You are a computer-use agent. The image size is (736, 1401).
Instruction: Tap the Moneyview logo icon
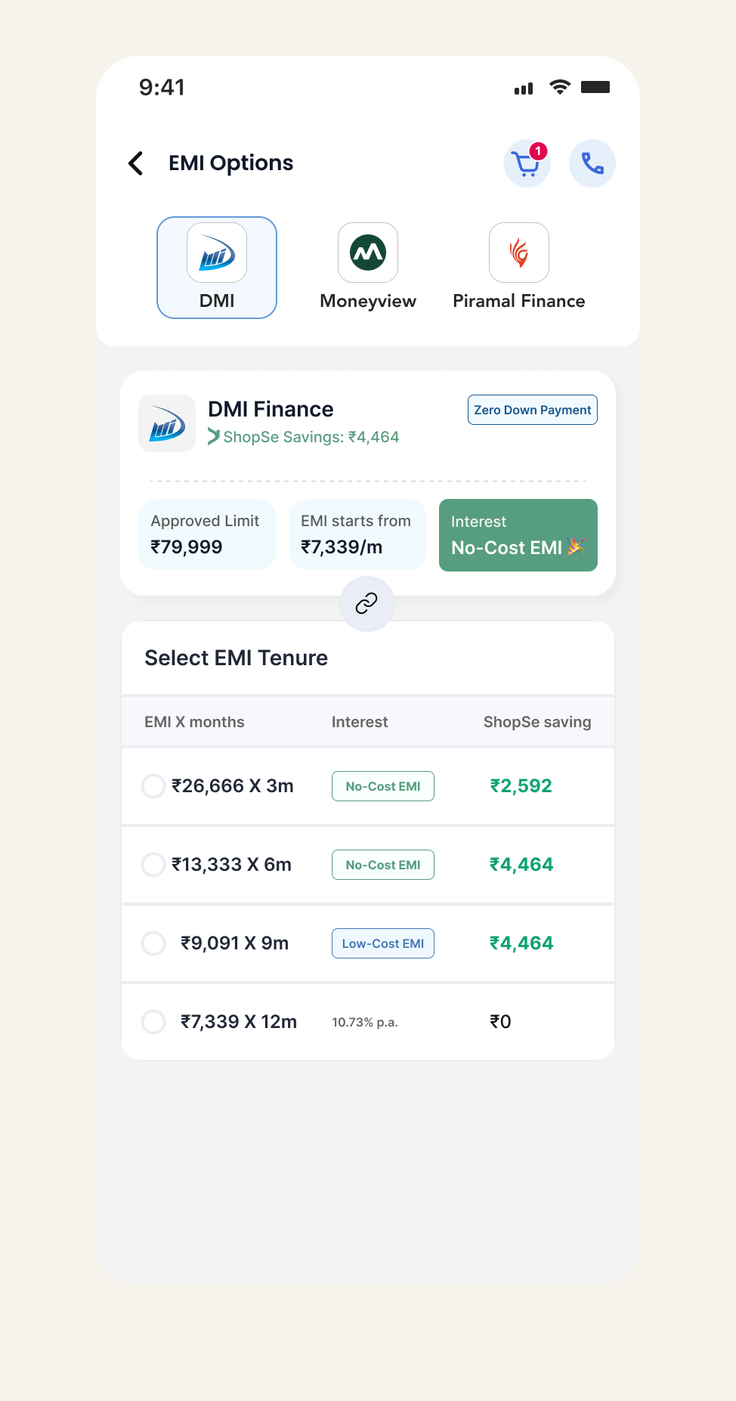point(368,252)
